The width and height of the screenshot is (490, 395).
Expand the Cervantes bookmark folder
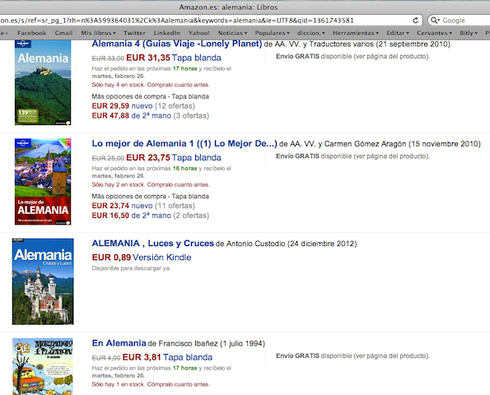(x=434, y=33)
